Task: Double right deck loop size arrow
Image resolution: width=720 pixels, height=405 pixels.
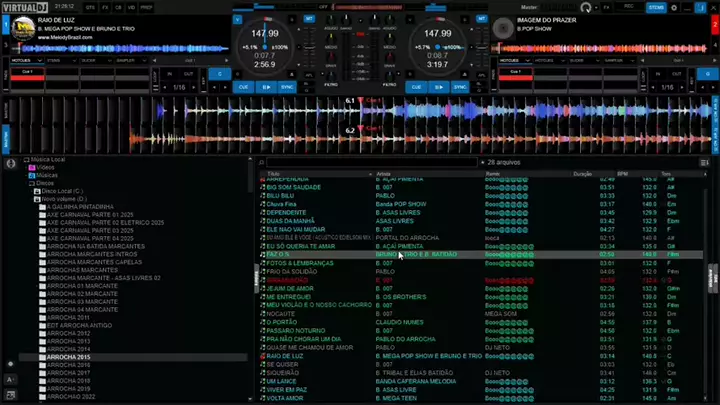Action: tap(682, 87)
